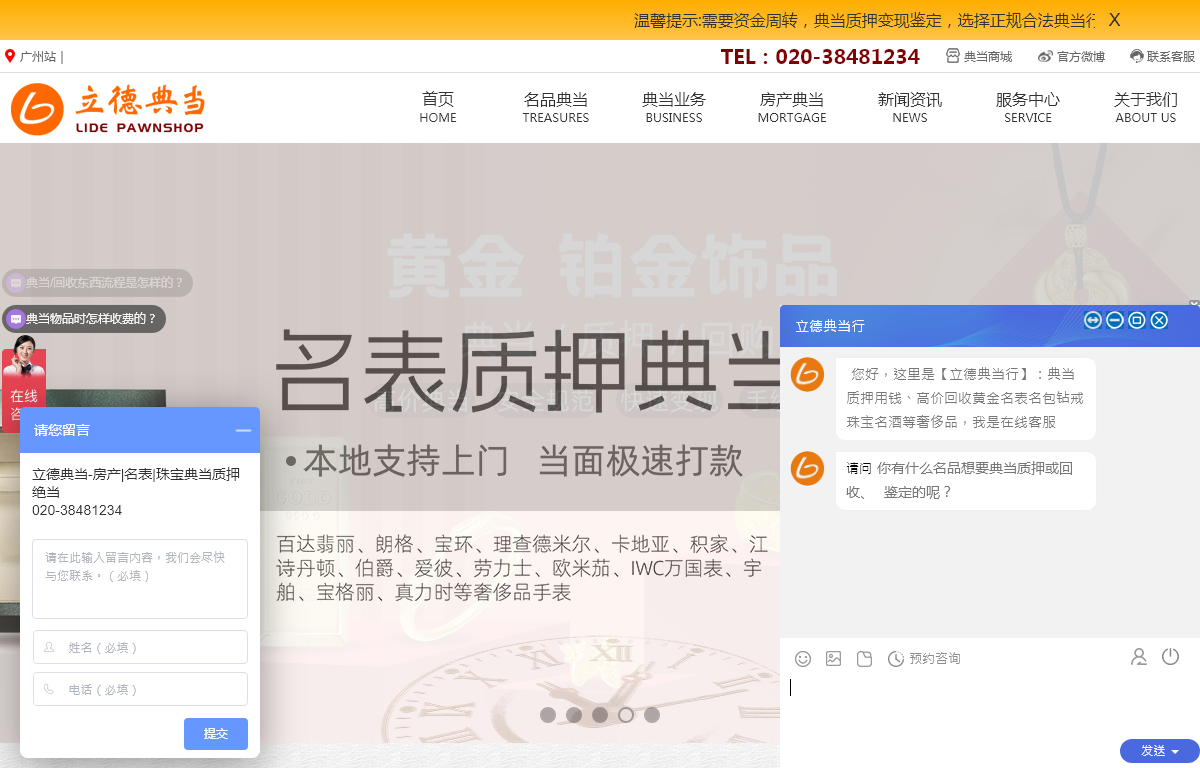Click the 姓名 name input field
The width and height of the screenshot is (1200, 768).
pos(140,647)
